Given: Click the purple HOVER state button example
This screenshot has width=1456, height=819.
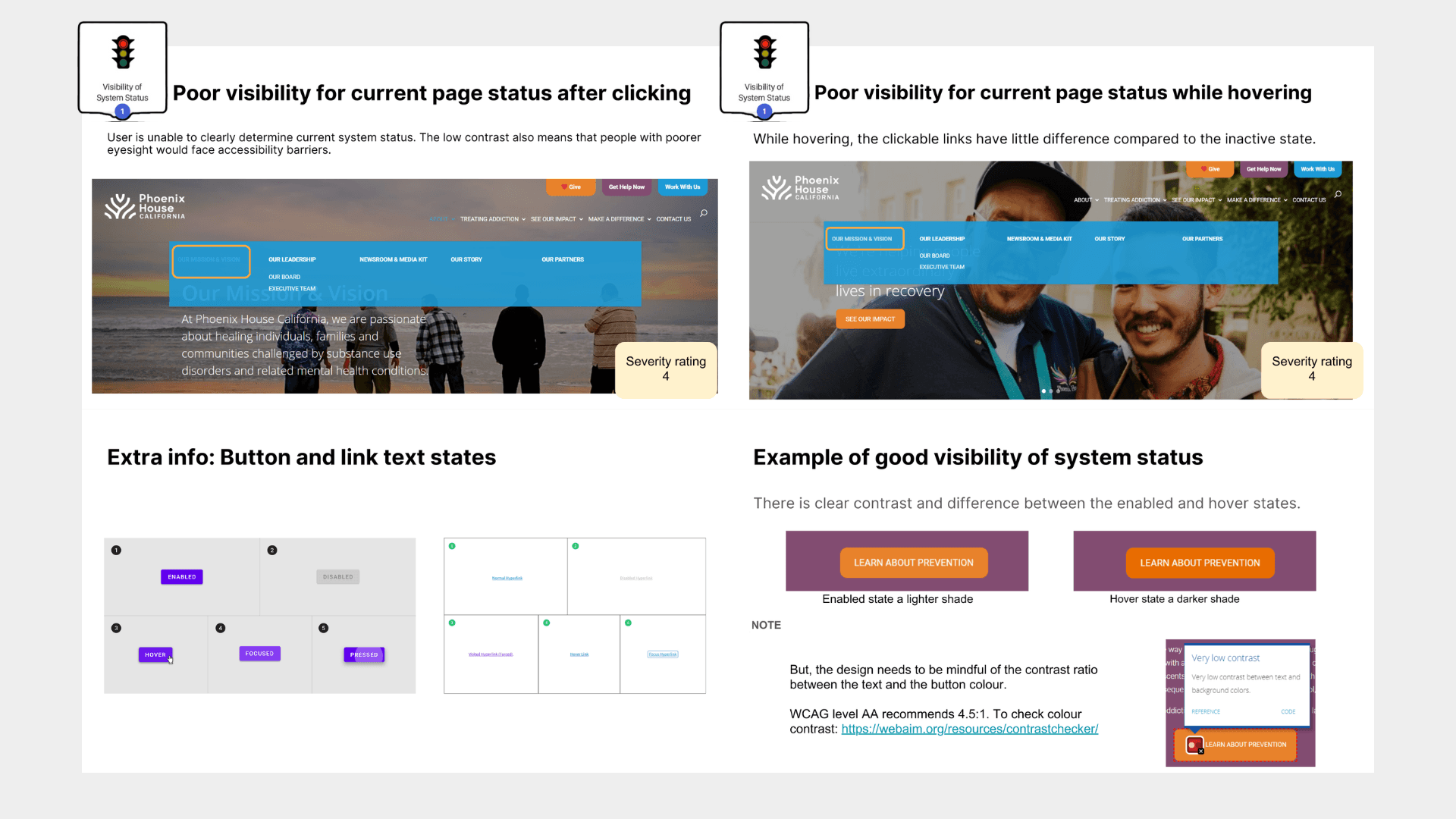Looking at the screenshot, I should click(155, 654).
